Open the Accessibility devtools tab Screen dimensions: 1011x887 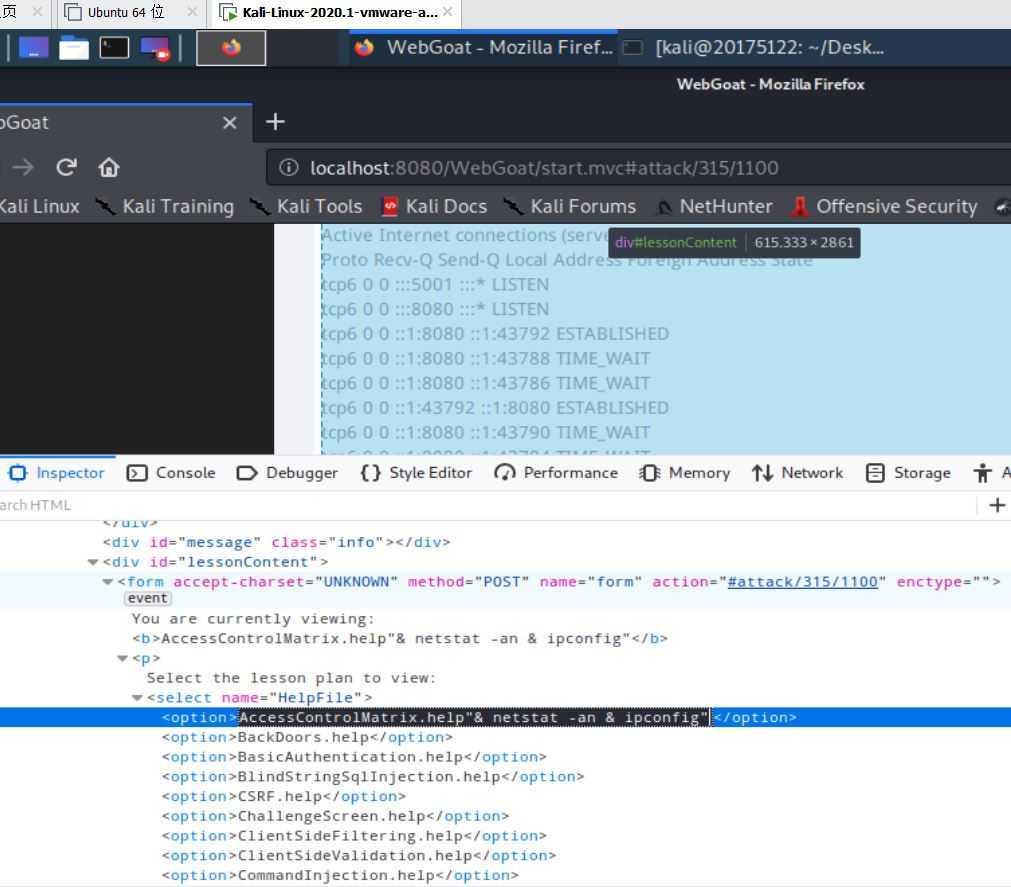point(990,473)
